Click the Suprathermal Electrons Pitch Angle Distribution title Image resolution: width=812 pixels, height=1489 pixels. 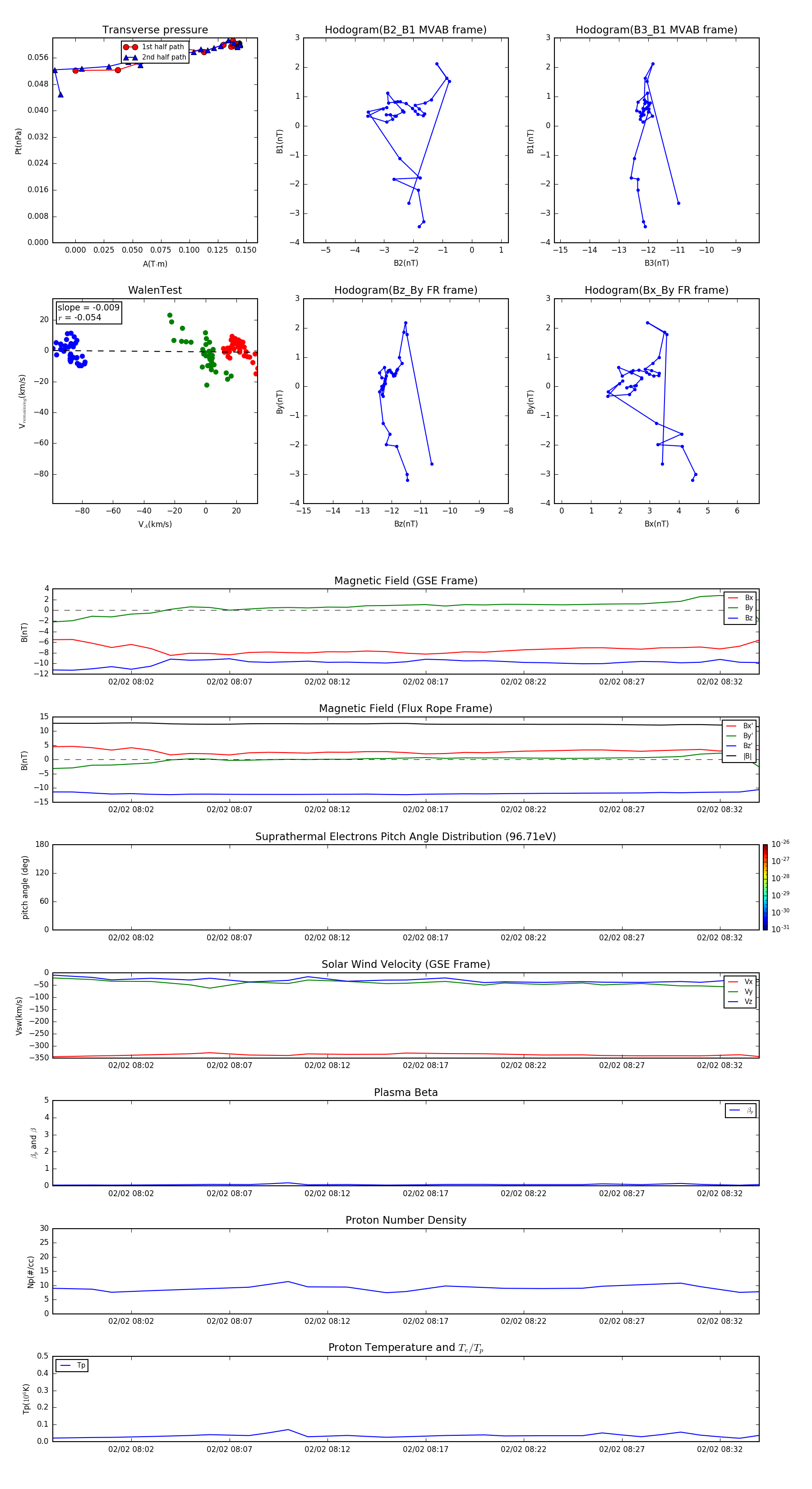(406, 837)
